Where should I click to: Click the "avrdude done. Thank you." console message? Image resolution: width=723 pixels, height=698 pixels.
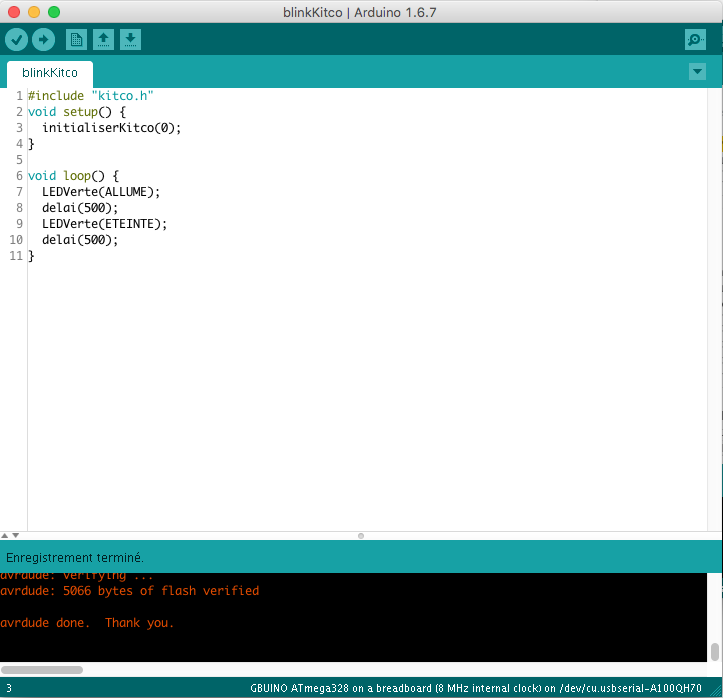(87, 623)
